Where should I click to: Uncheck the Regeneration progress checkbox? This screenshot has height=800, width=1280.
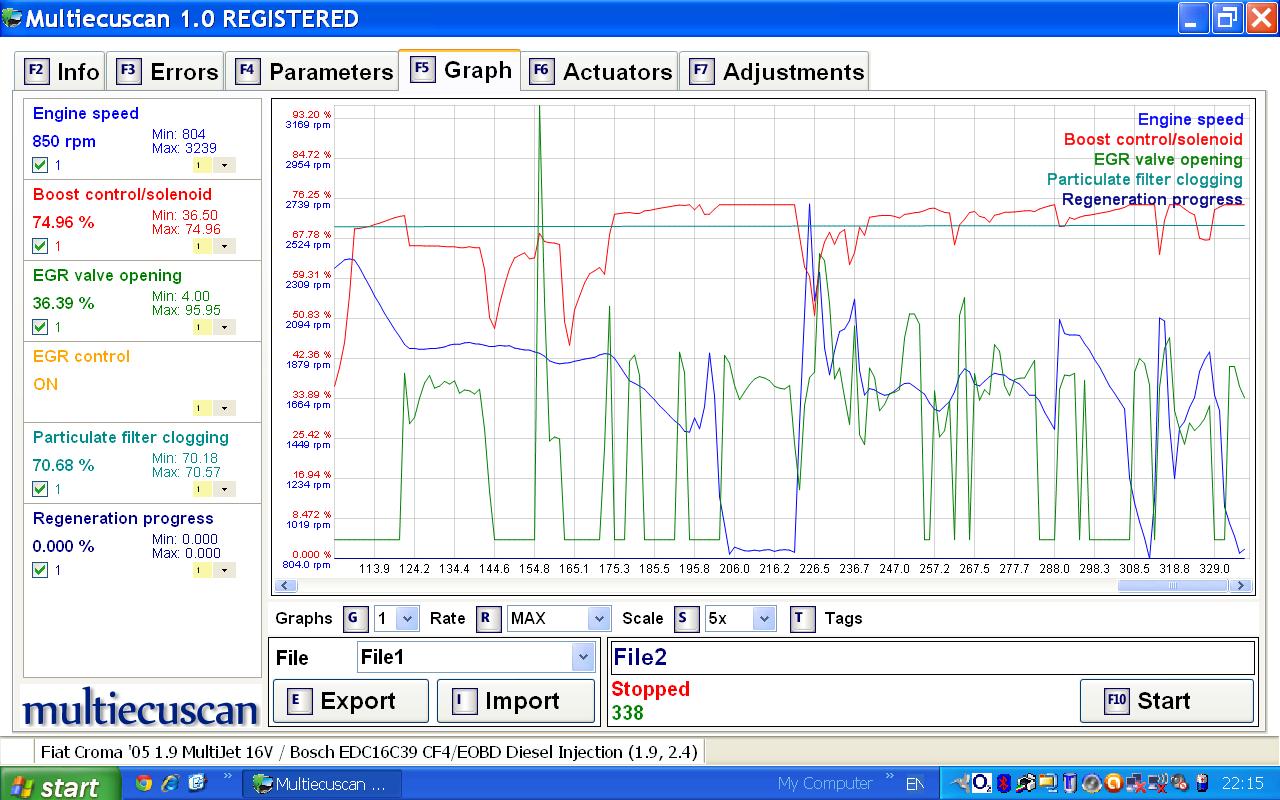click(40, 570)
